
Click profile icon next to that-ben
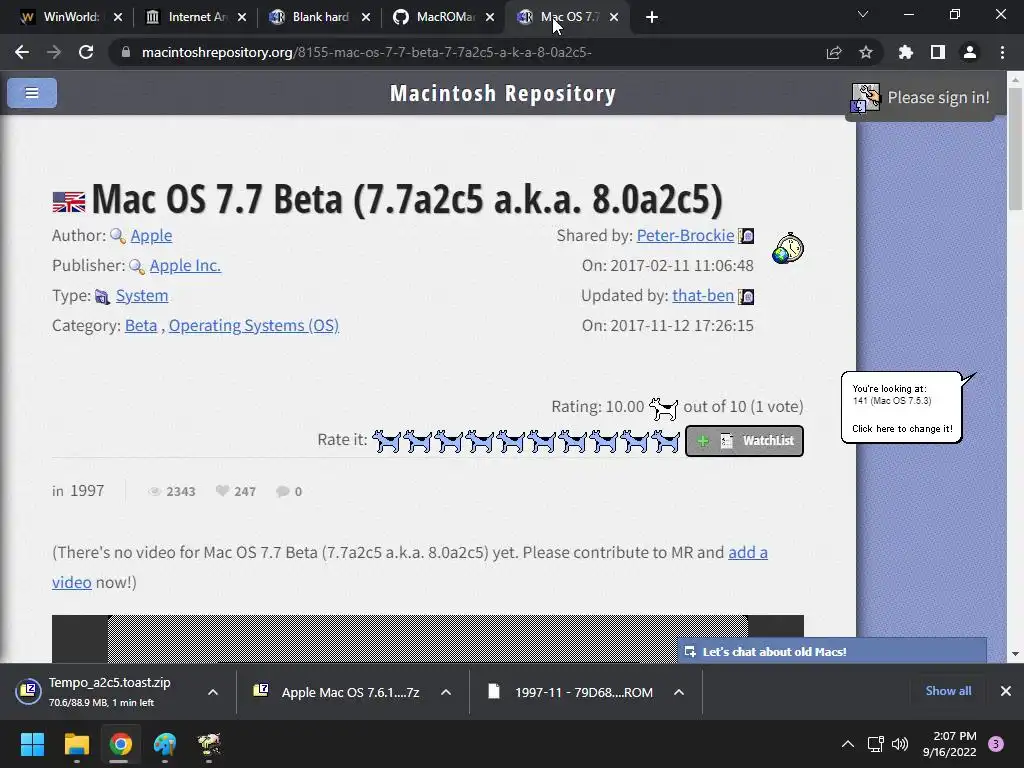click(746, 296)
